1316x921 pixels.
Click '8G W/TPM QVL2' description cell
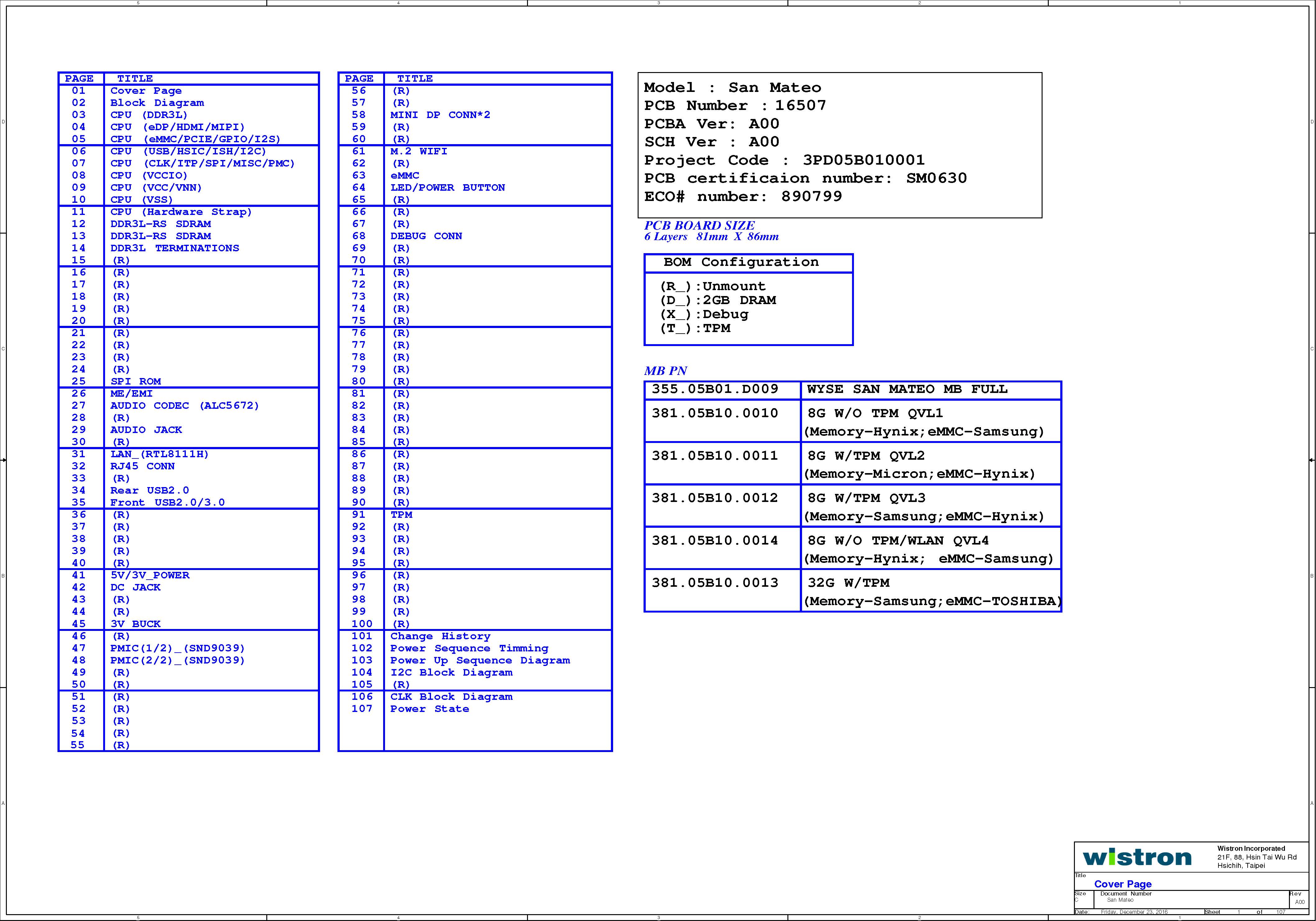[931, 464]
